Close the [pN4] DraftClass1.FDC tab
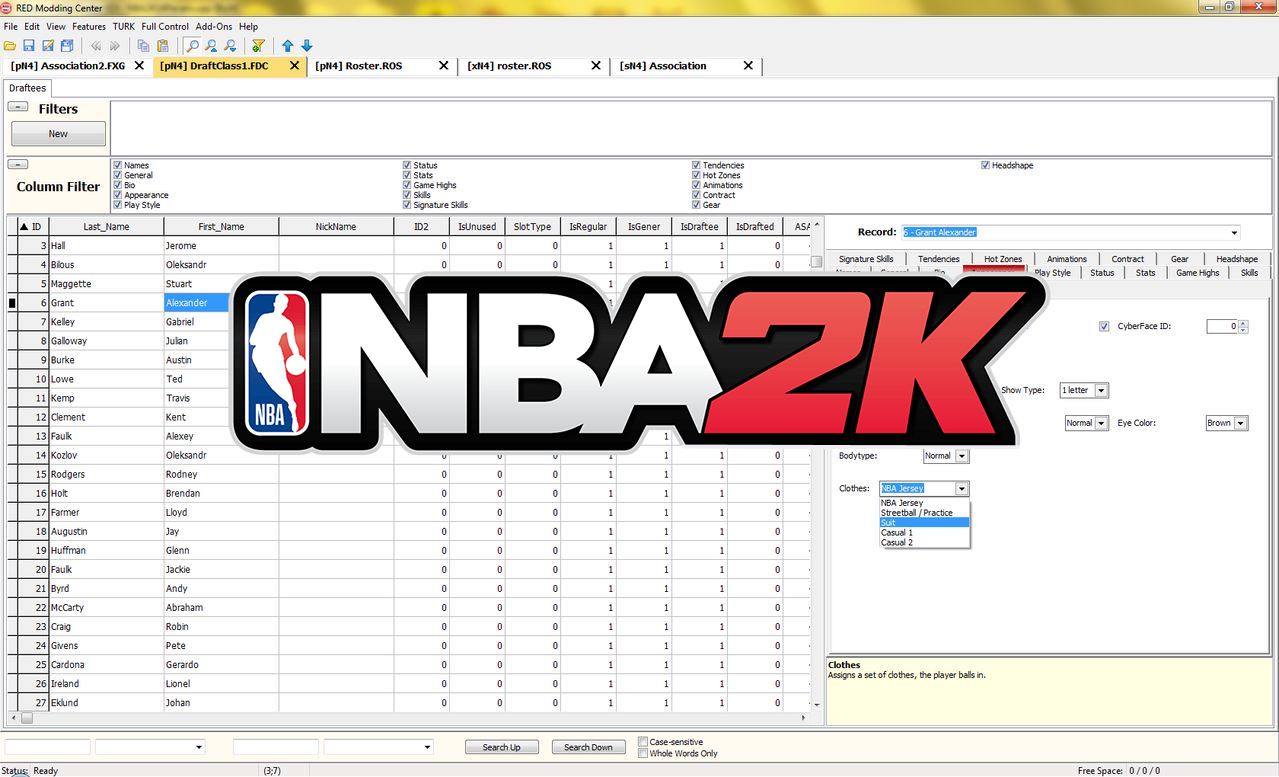 coord(294,66)
